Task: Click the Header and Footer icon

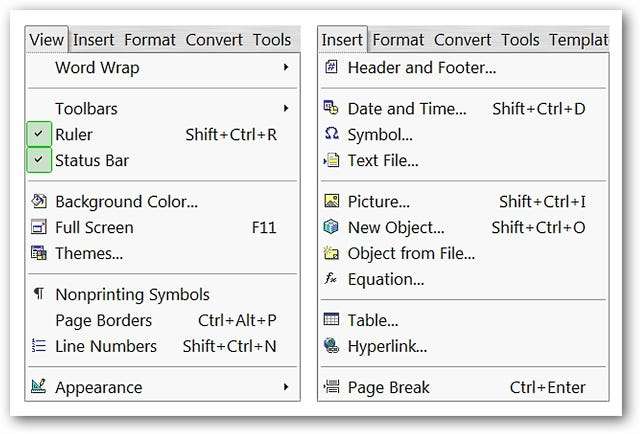Action: coord(332,67)
